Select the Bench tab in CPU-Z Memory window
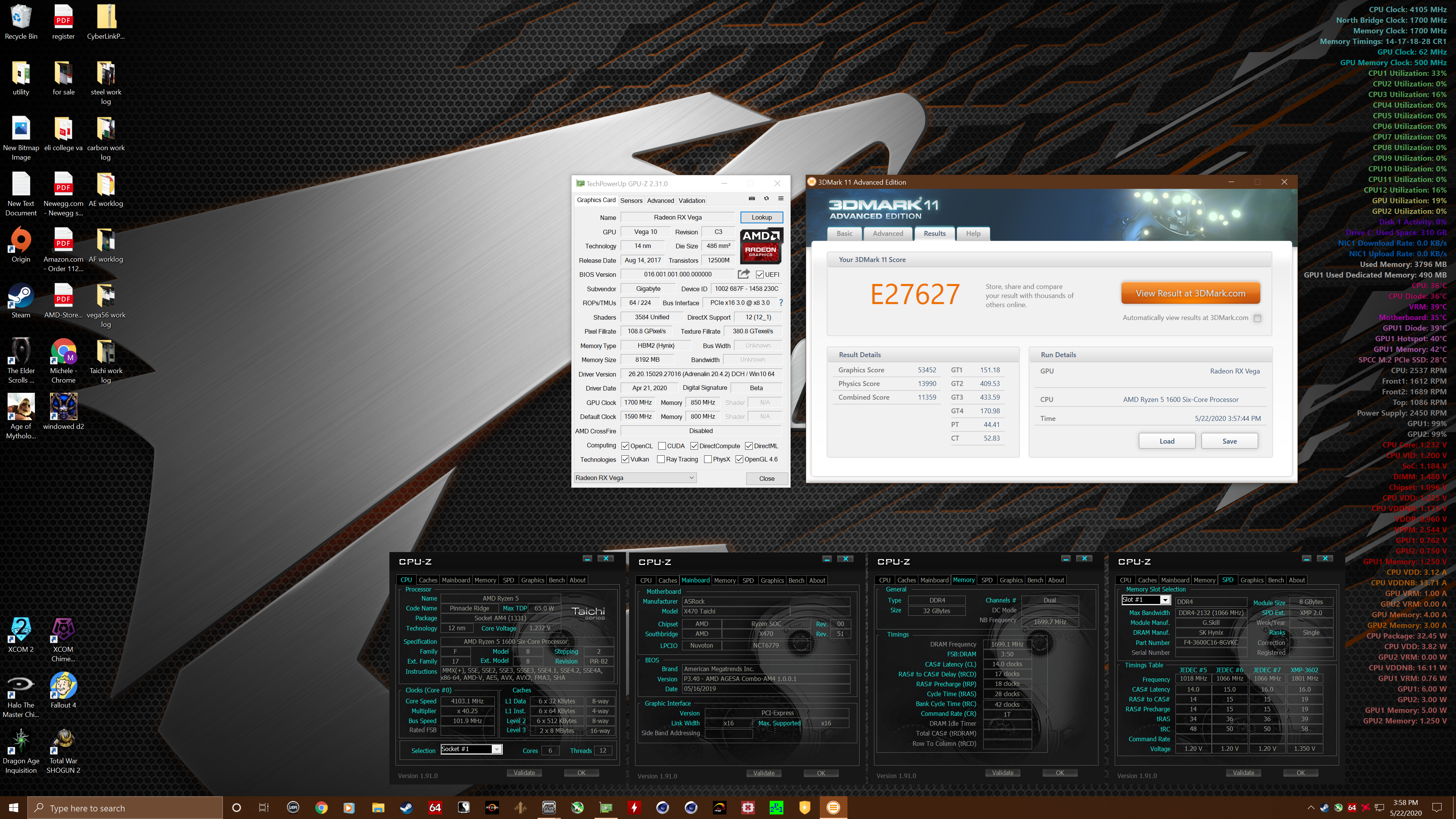Screen dimensions: 1456x819 point(1035,580)
